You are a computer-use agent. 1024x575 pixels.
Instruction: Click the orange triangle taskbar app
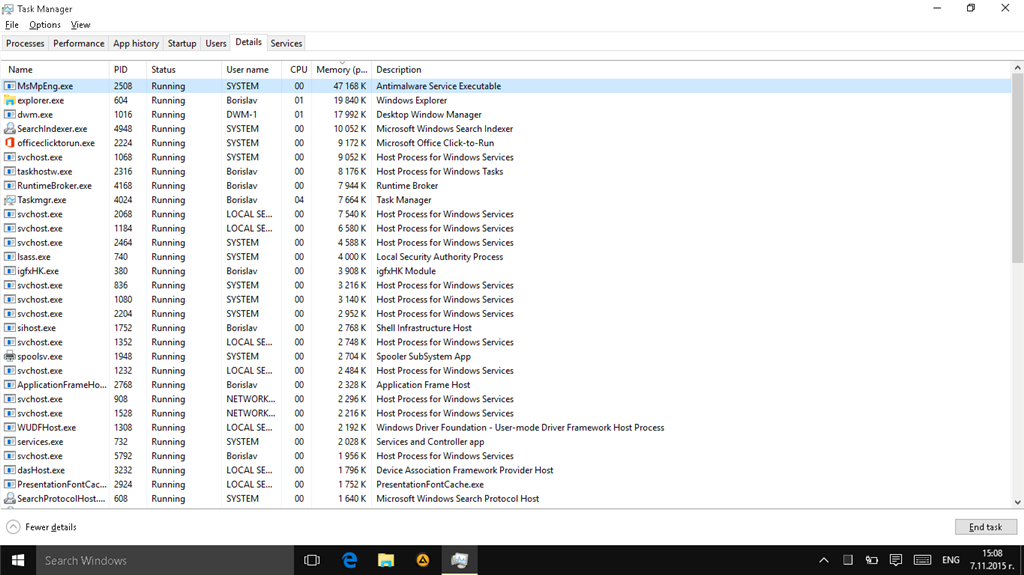[x=423, y=560]
